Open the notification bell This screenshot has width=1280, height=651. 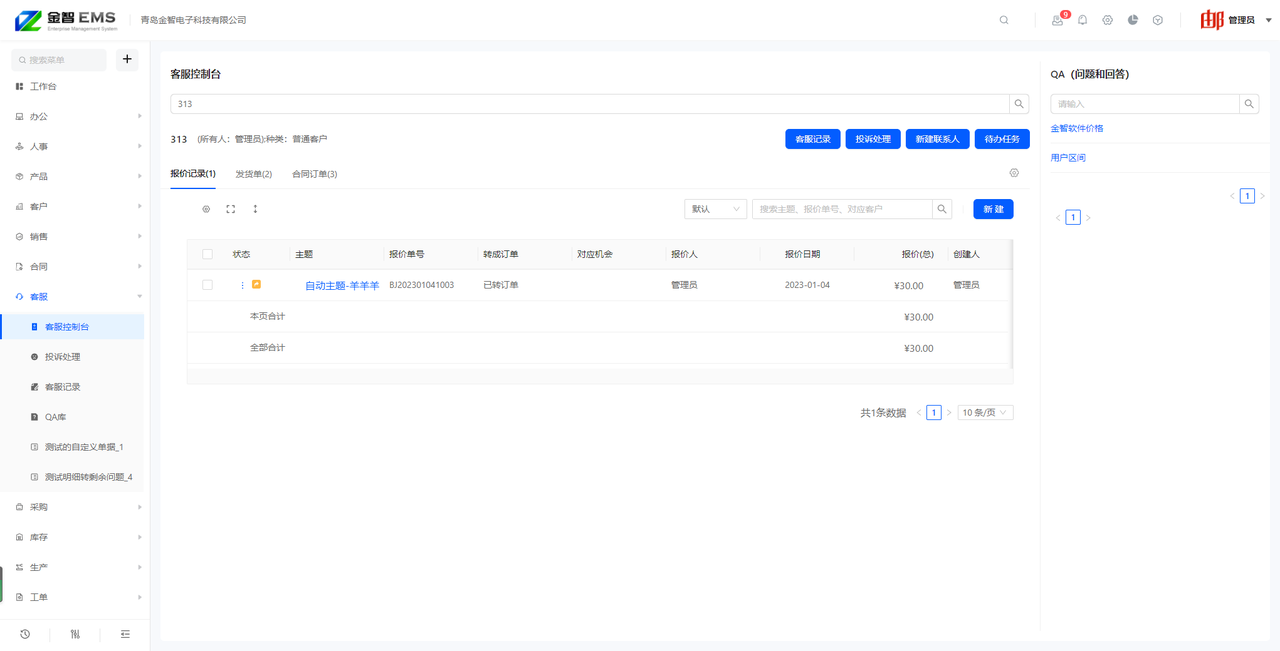(x=1082, y=20)
